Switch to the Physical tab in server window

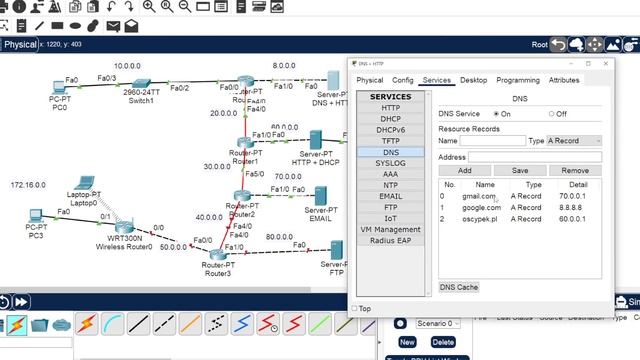tap(370, 80)
